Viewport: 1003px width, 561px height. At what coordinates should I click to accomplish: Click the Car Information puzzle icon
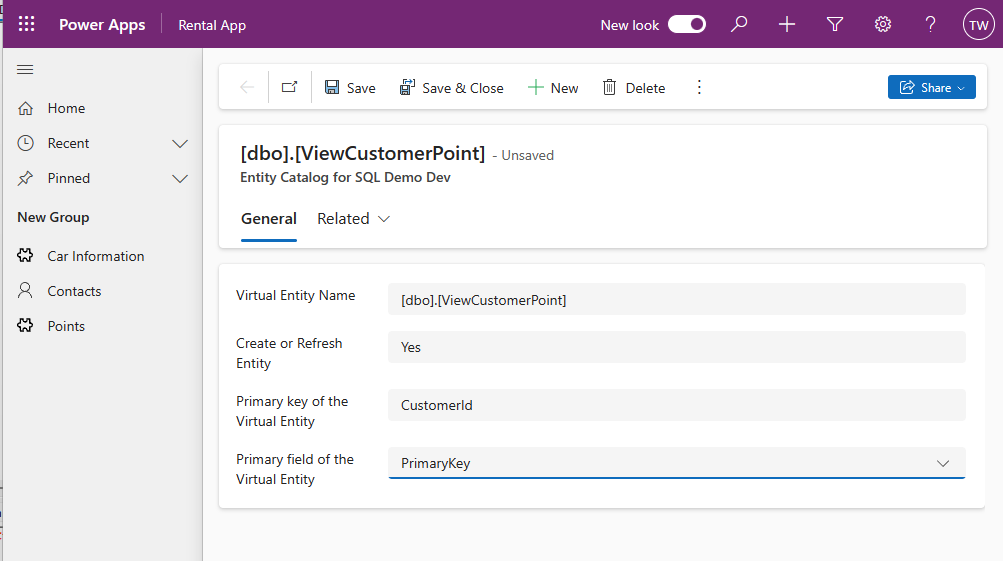(x=25, y=256)
